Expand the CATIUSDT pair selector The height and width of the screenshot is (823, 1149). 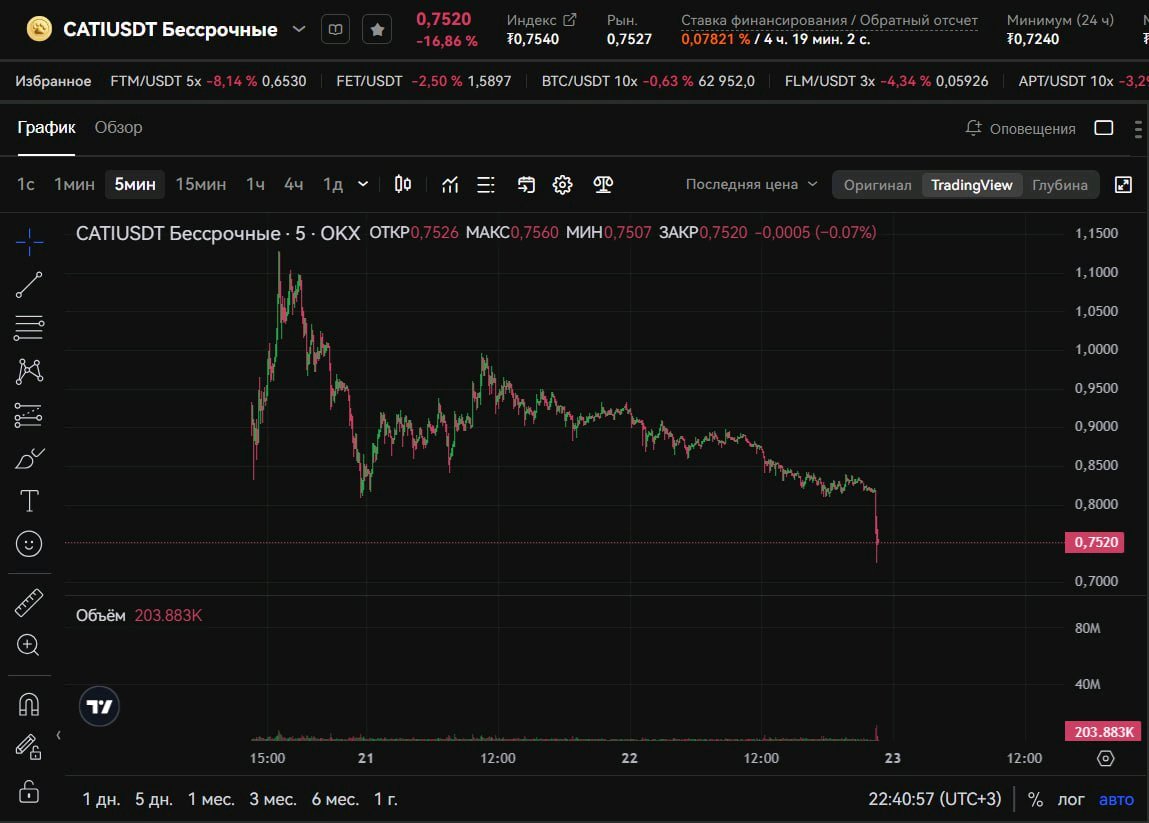point(298,29)
